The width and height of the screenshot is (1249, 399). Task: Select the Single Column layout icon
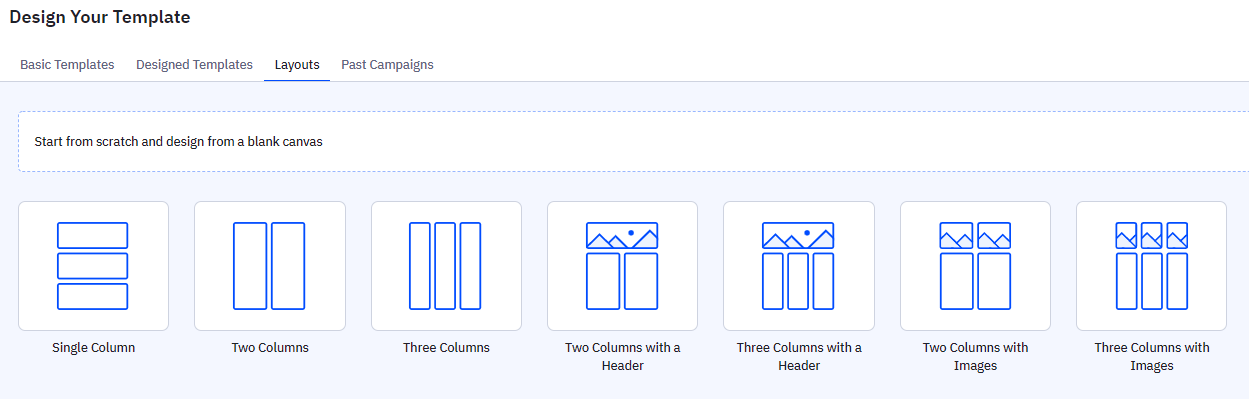tap(93, 266)
